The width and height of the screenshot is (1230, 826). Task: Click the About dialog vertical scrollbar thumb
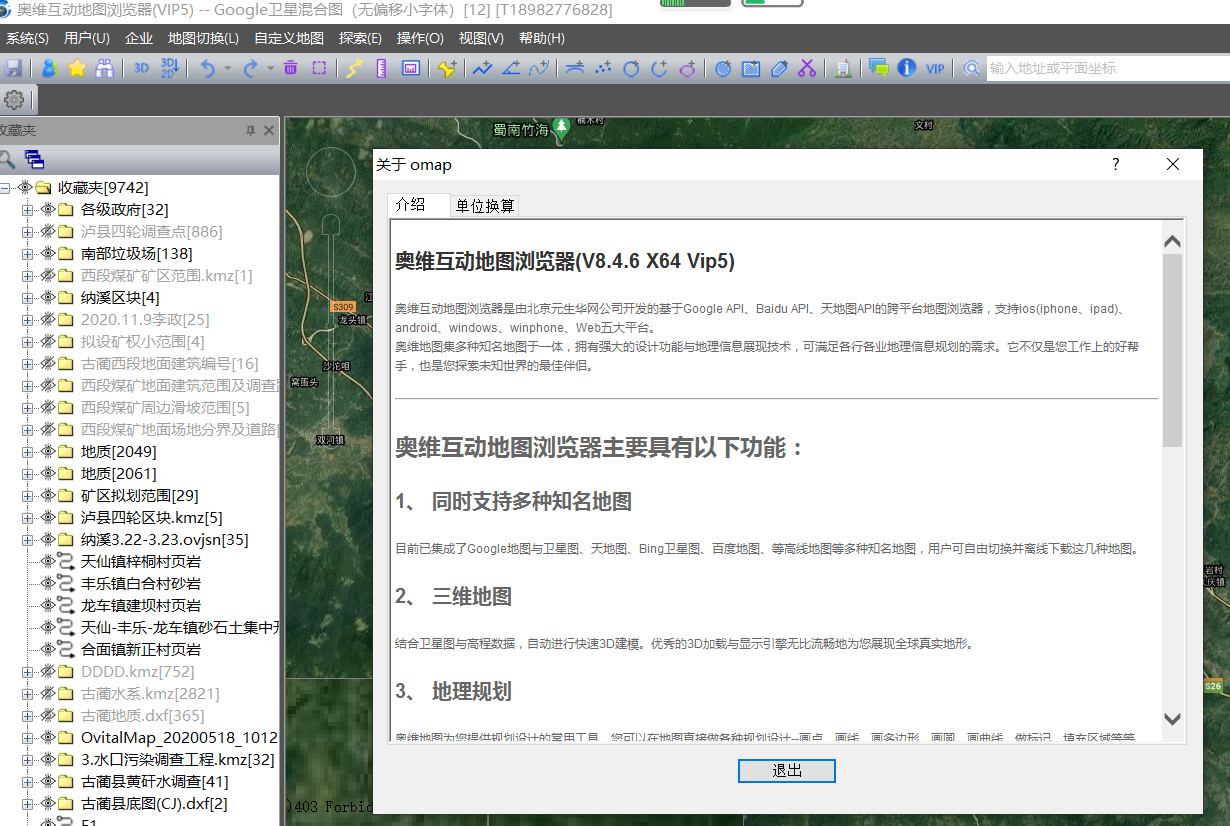click(1173, 350)
